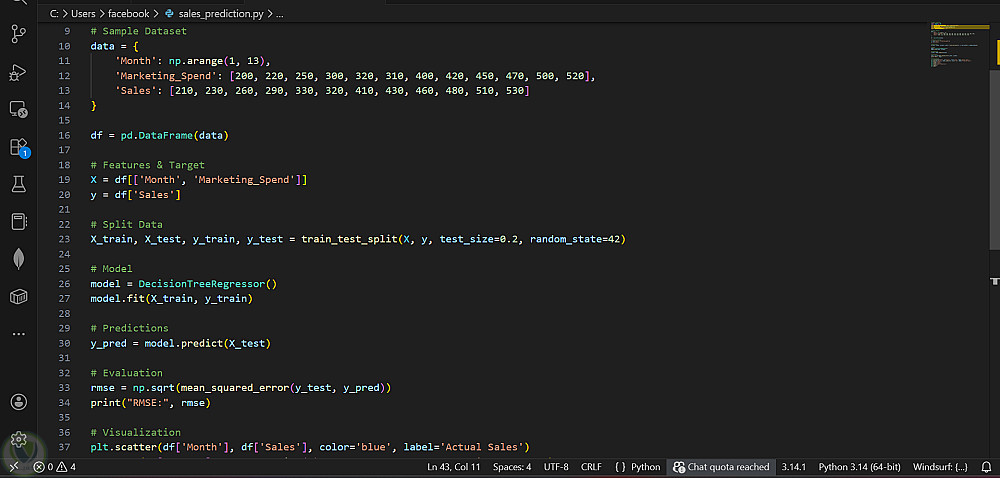This screenshot has height=478, width=1000.
Task: Click 'model.predict(X_test)' on line 30
Action: 207,343
